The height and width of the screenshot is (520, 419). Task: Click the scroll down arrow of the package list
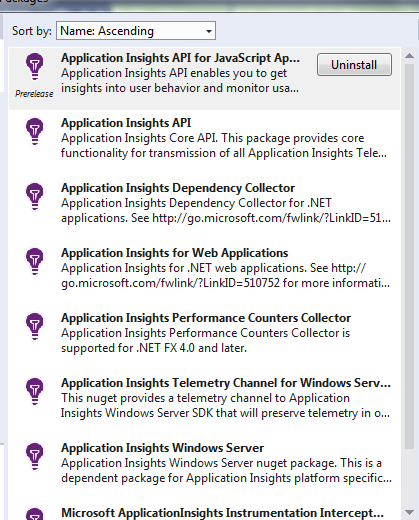tap(409, 512)
